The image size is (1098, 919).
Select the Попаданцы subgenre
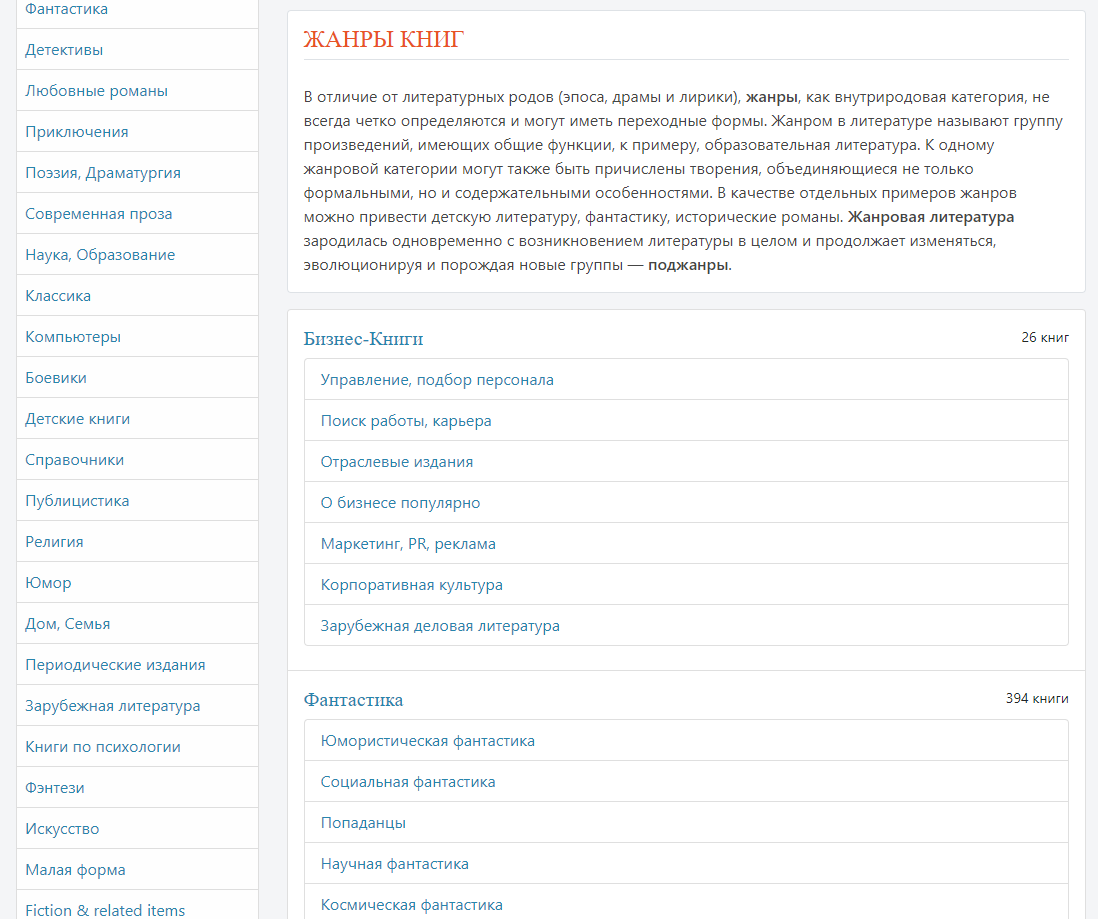[x=363, y=822]
